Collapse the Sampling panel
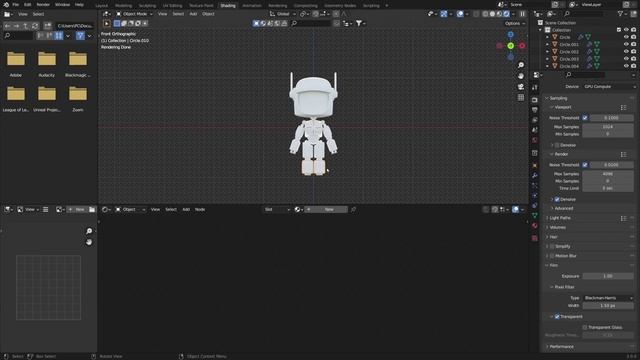The width and height of the screenshot is (640, 360). (x=590, y=98)
